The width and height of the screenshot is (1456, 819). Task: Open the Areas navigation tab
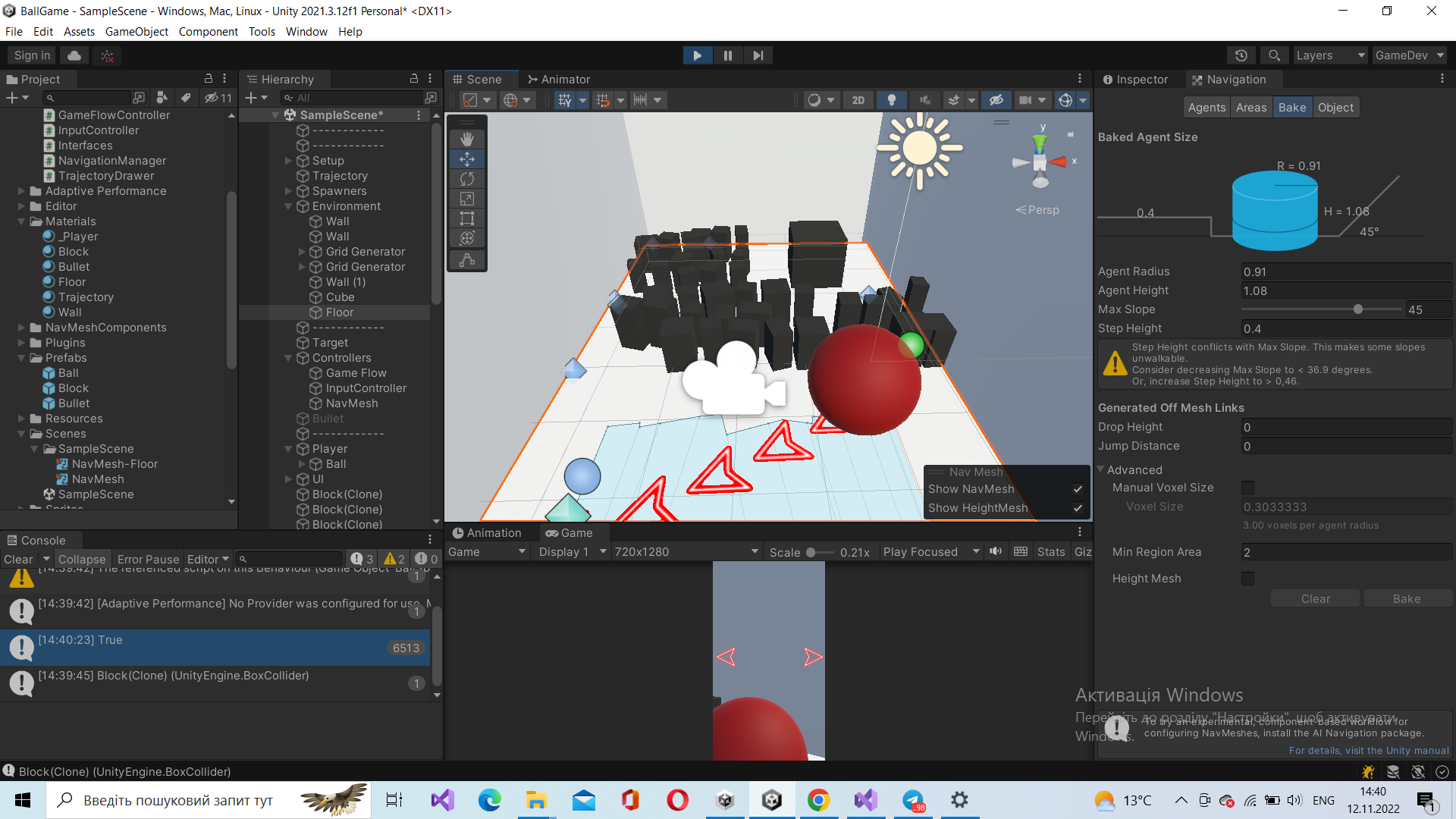click(x=1251, y=108)
